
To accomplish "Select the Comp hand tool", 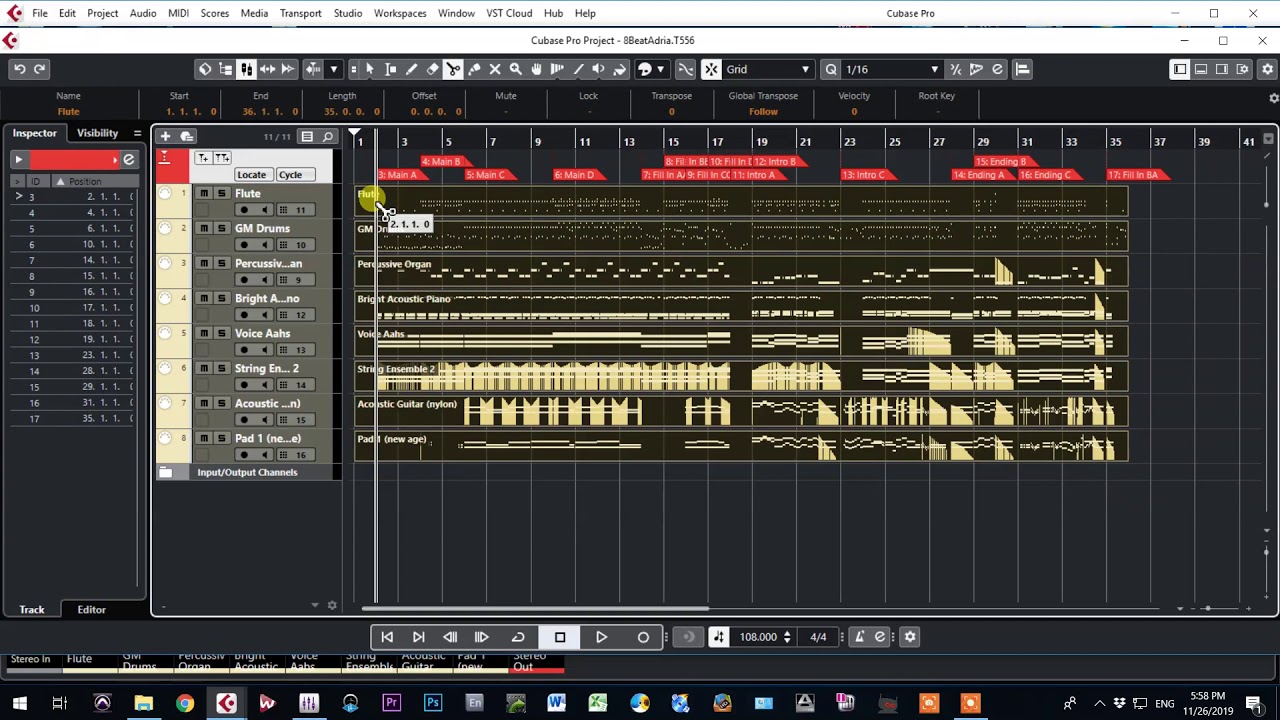I will 537,69.
